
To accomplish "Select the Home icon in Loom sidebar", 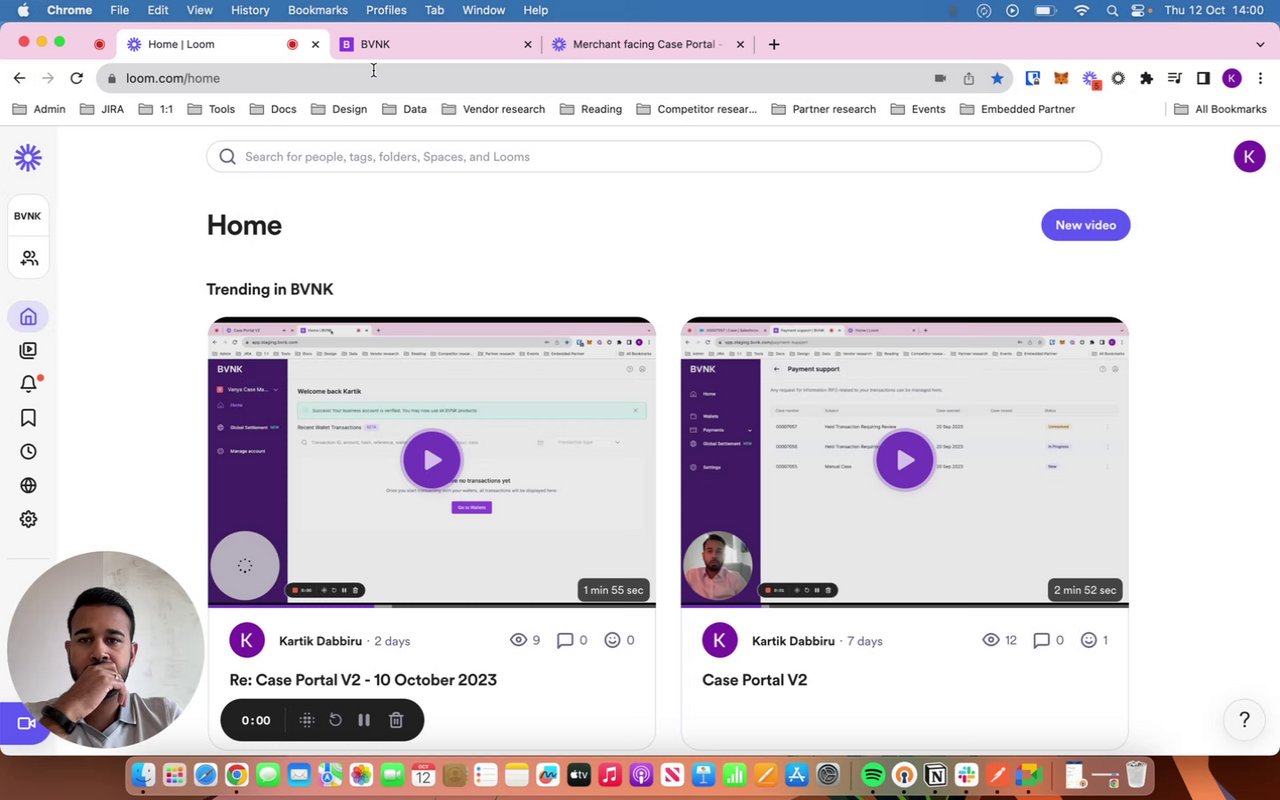I will [x=28, y=317].
